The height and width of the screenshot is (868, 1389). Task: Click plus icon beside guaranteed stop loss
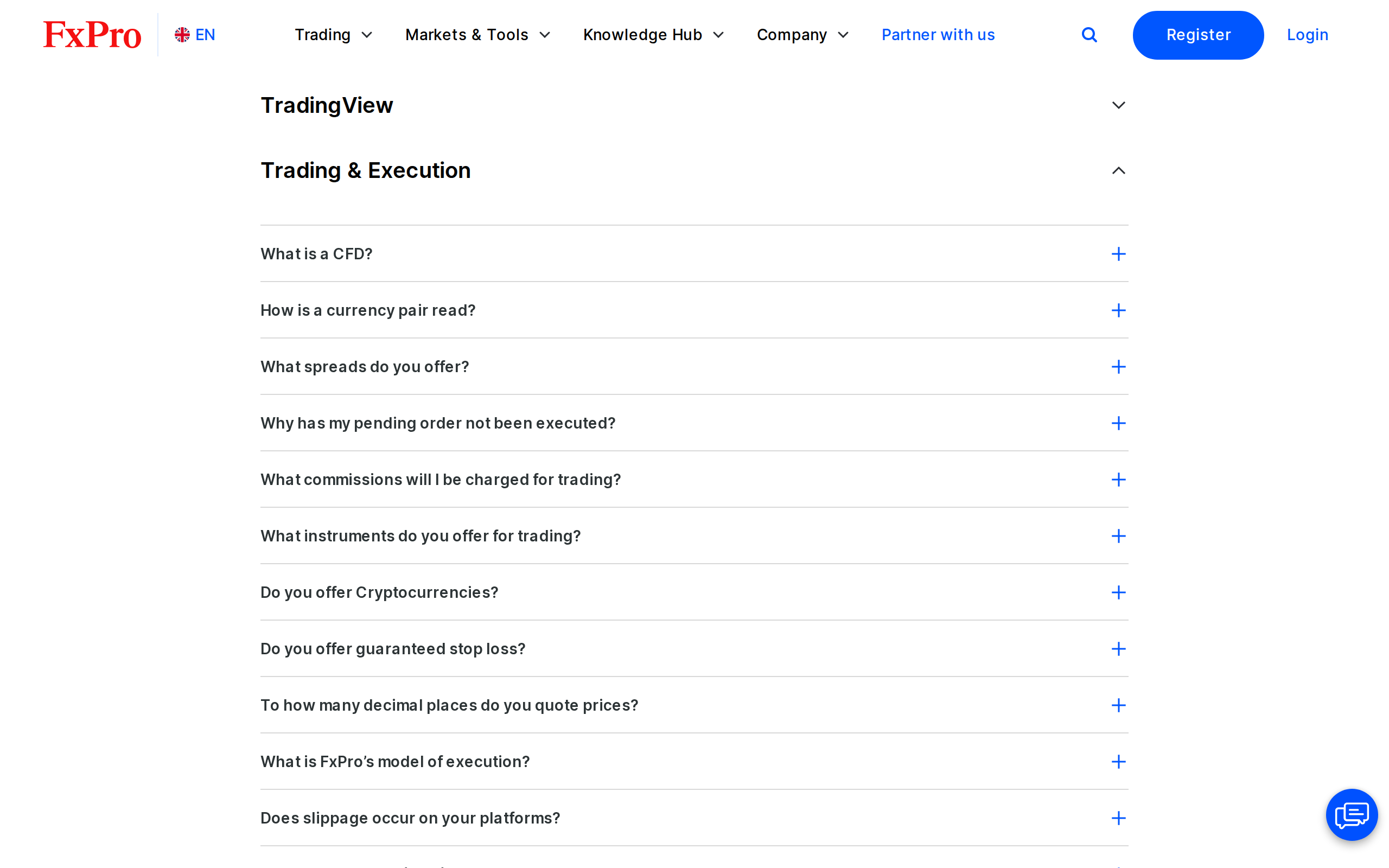point(1118,649)
